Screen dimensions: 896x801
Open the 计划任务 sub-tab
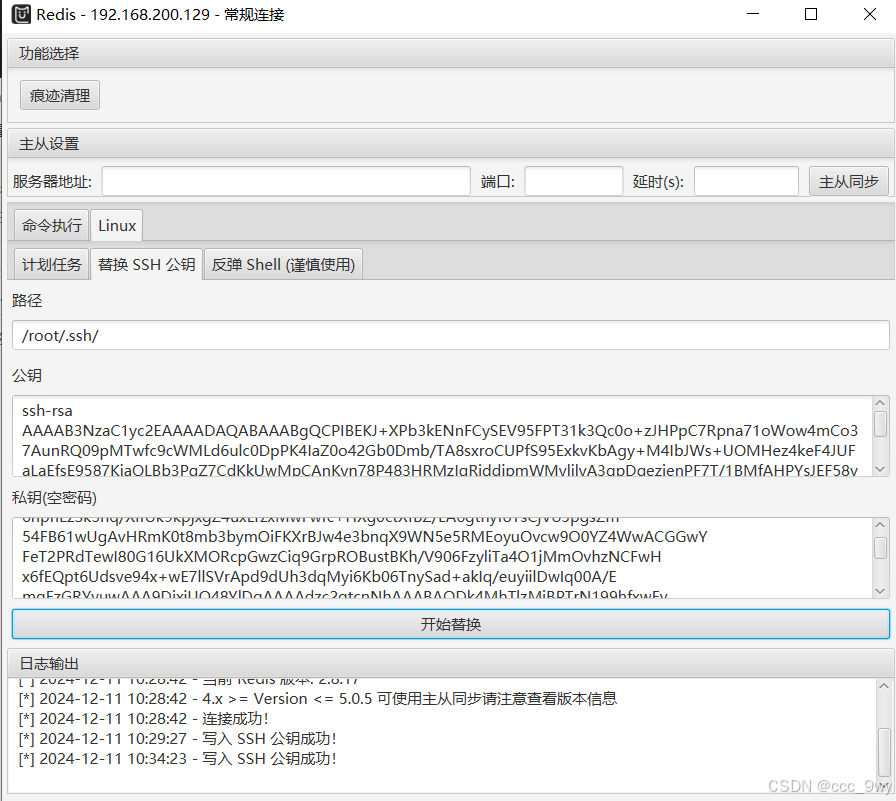51,265
